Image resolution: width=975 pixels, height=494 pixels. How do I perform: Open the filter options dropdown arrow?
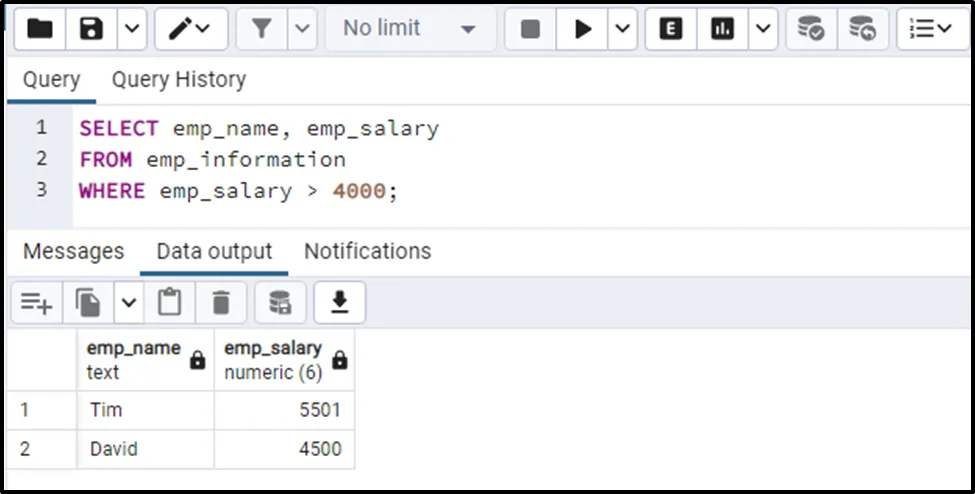coord(303,29)
